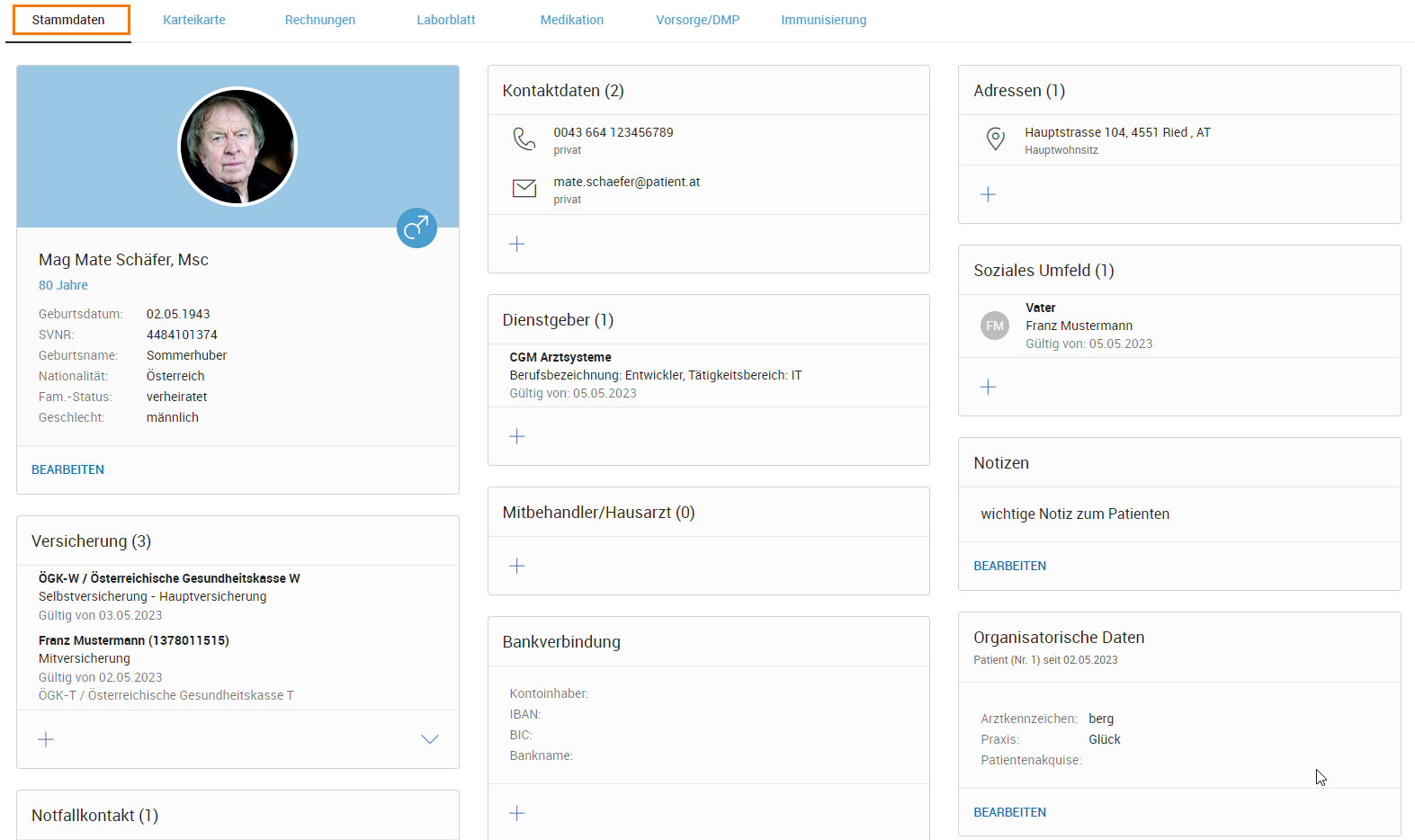Add insurance with Versicherung plus icon

click(x=46, y=739)
